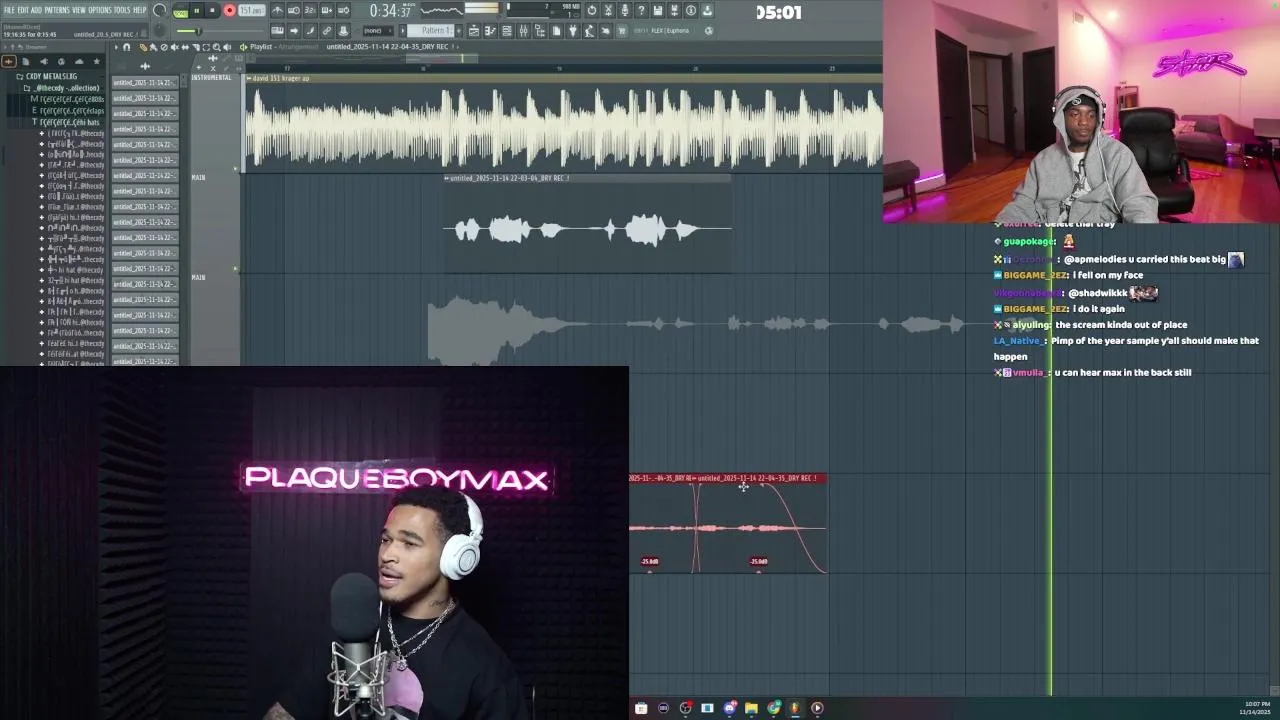Click the media player icon in taskbar
Image resolution: width=1280 pixels, height=720 pixels.
coord(817,707)
